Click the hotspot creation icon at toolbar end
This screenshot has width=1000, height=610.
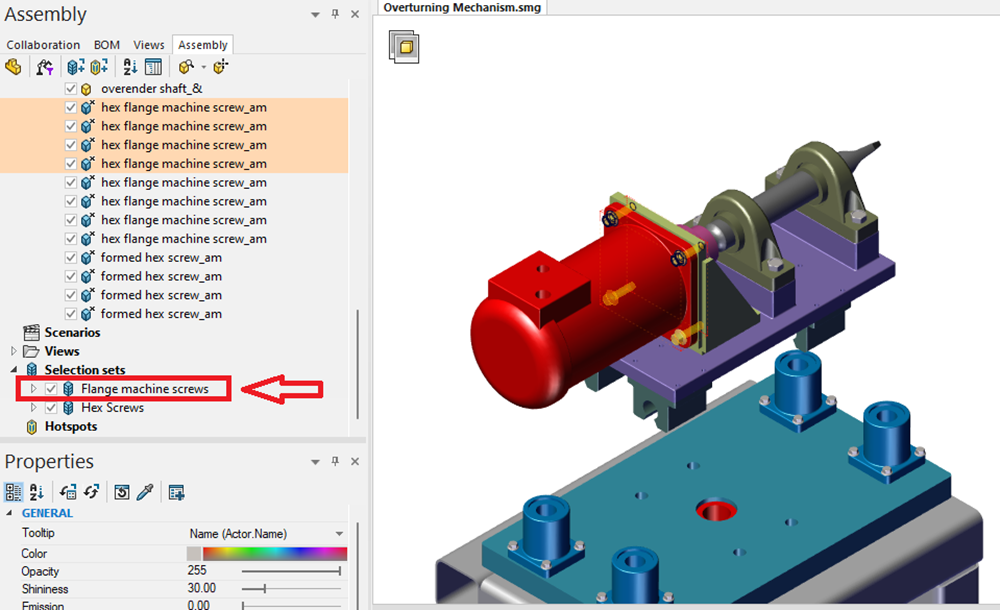221,66
